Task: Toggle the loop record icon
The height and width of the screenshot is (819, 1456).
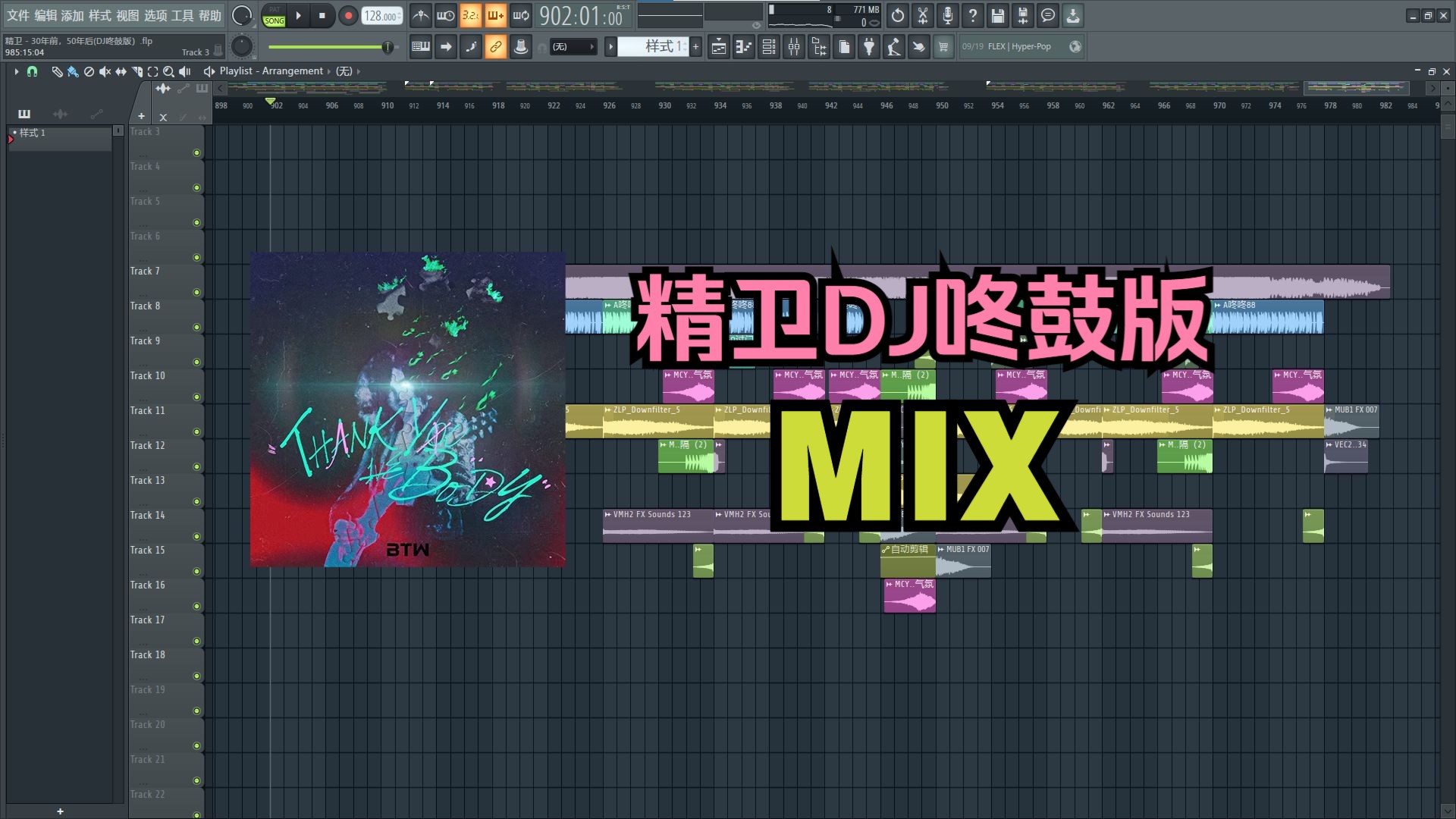Action: point(521,15)
